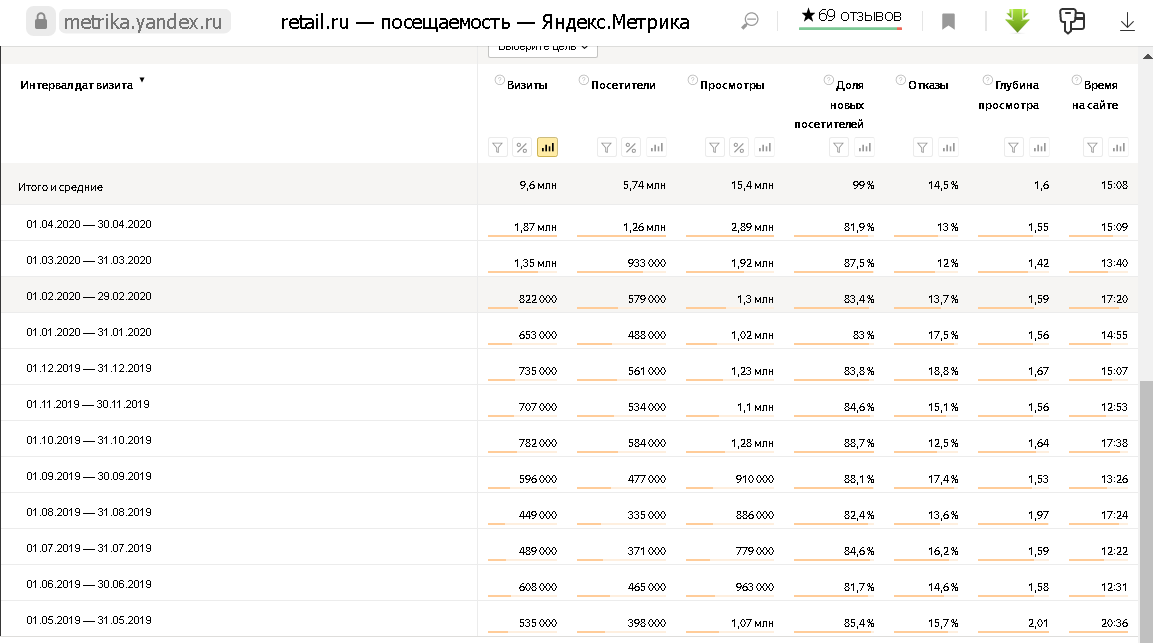
Task: Click help icon next to Посетители header
Action: [x=584, y=80]
